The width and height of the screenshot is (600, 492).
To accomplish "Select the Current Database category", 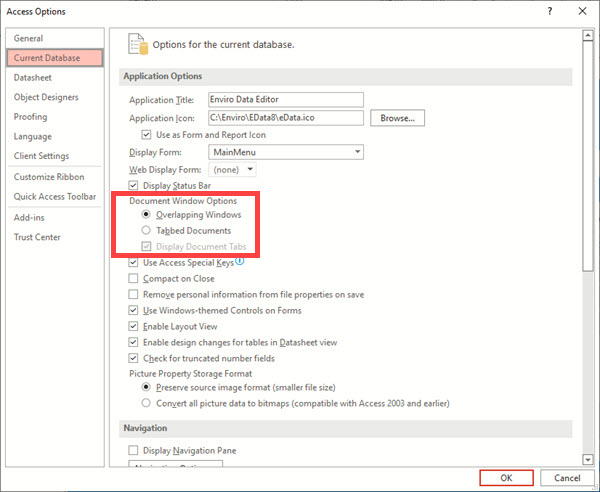I will pyautogui.click(x=55, y=58).
